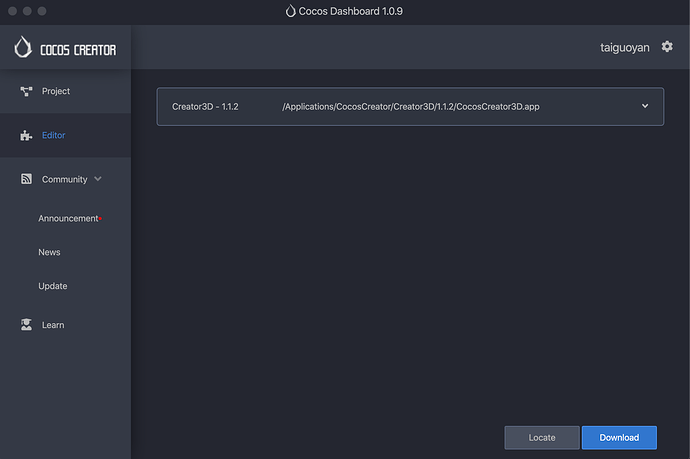Open the News page

coord(49,252)
